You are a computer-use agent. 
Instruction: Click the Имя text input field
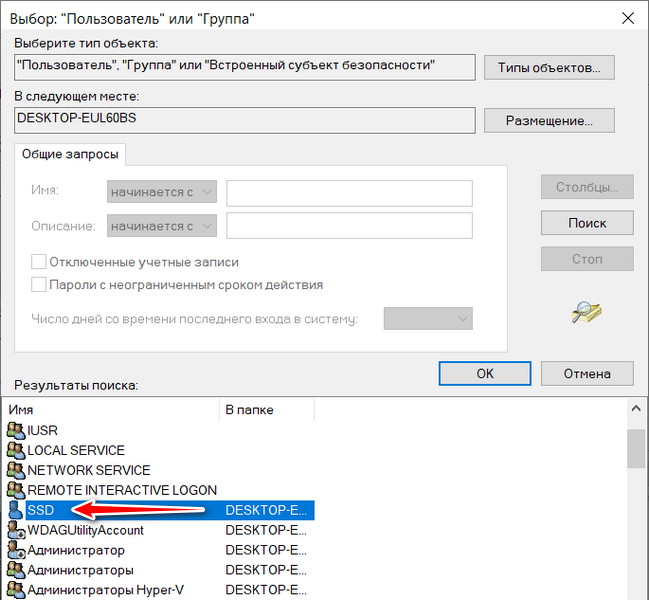(349, 192)
